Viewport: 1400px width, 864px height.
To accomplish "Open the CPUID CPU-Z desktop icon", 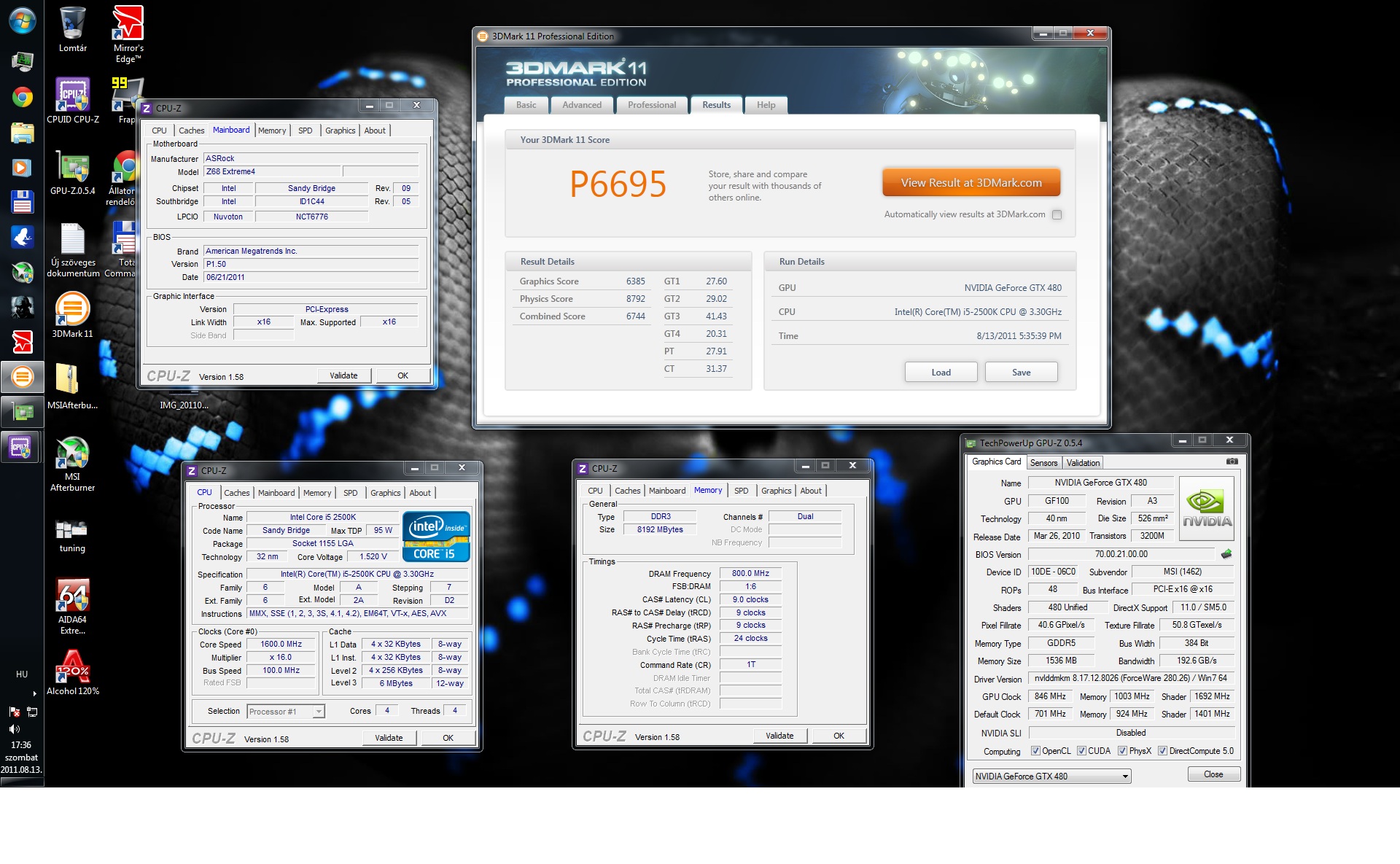I will pos(72,96).
